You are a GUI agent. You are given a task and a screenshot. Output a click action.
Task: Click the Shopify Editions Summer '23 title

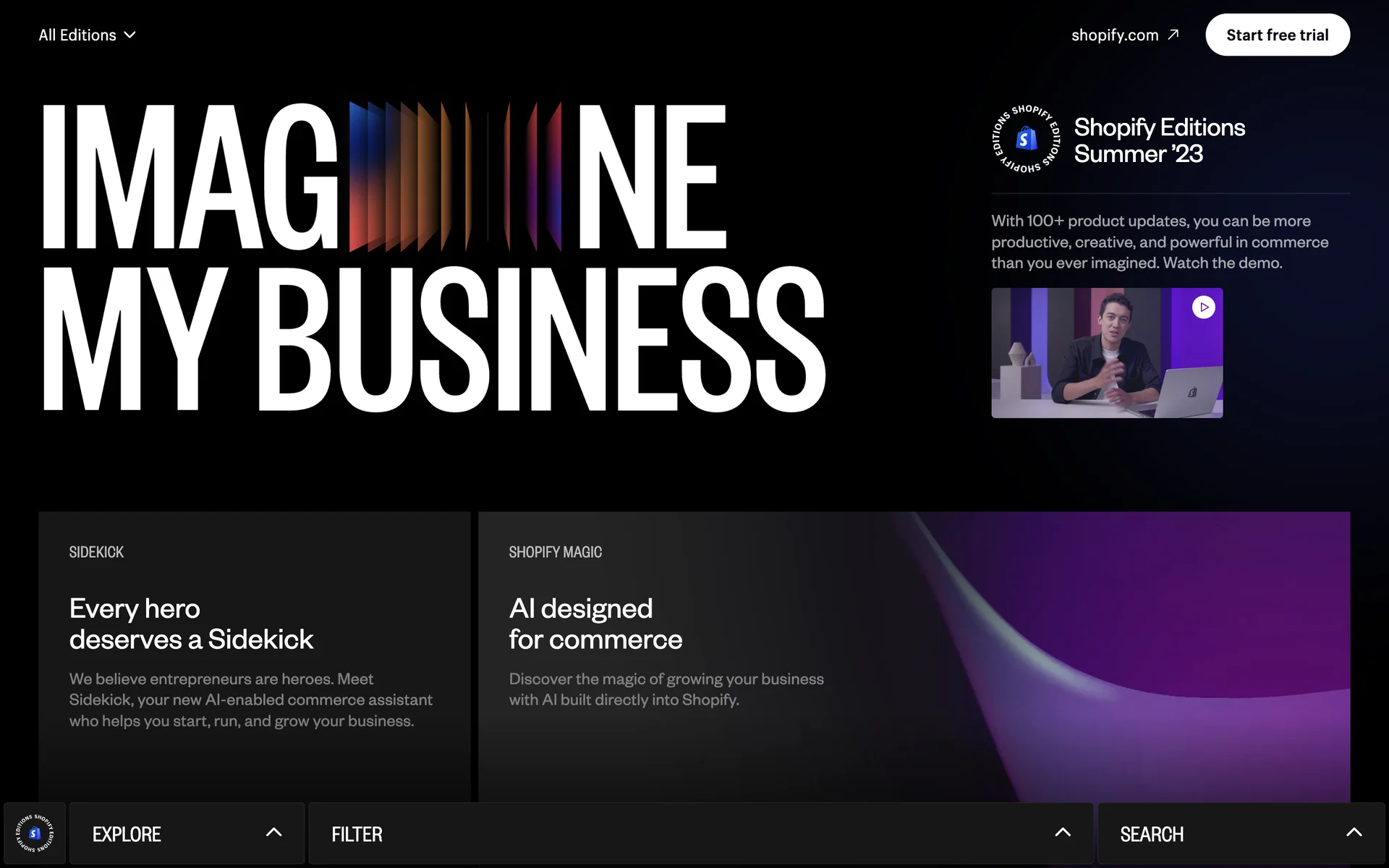(1159, 140)
